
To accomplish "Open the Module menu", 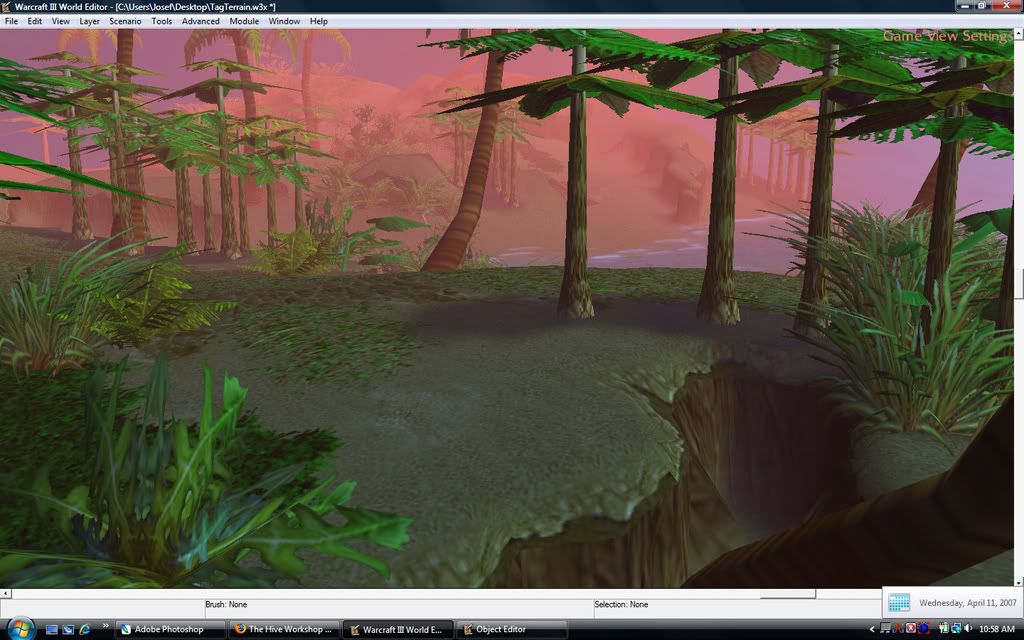I will pos(244,21).
